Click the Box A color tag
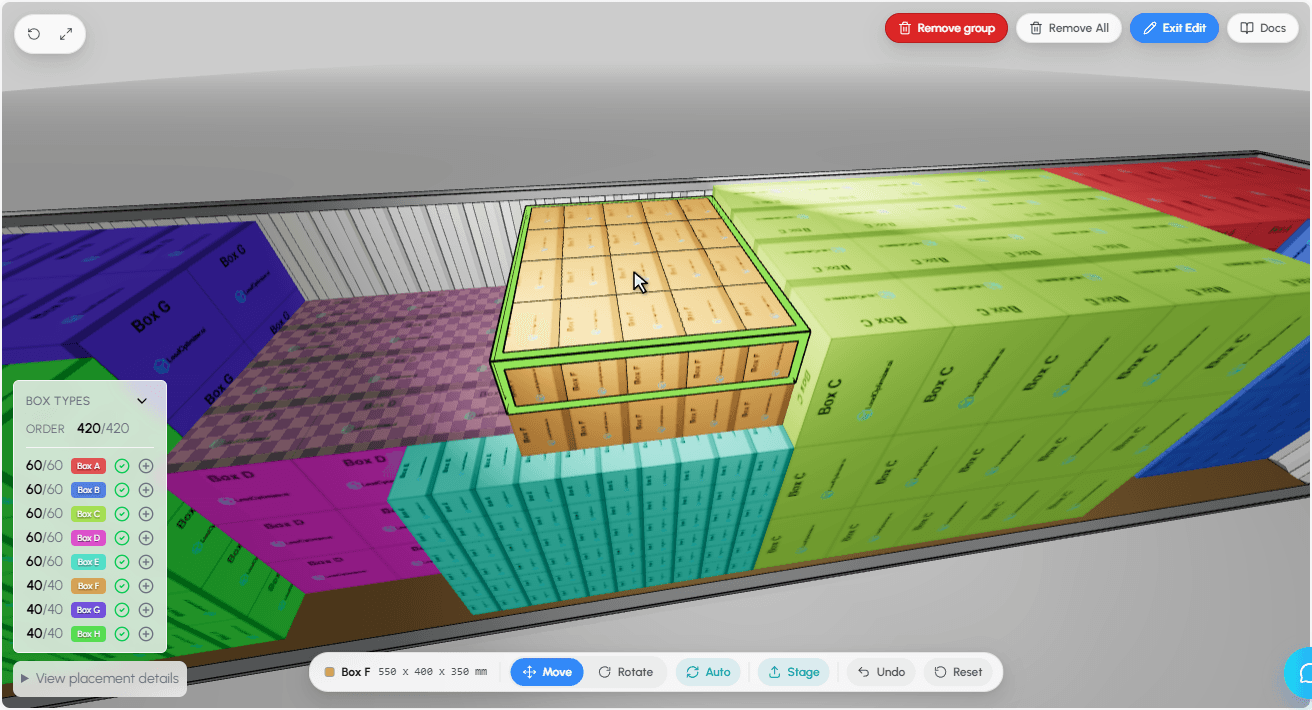The width and height of the screenshot is (1312, 710). click(89, 466)
